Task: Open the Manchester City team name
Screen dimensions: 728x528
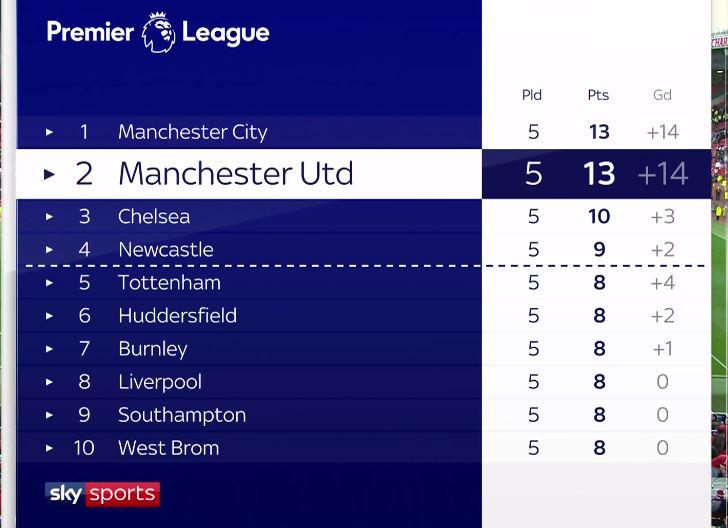Action: tap(193, 132)
